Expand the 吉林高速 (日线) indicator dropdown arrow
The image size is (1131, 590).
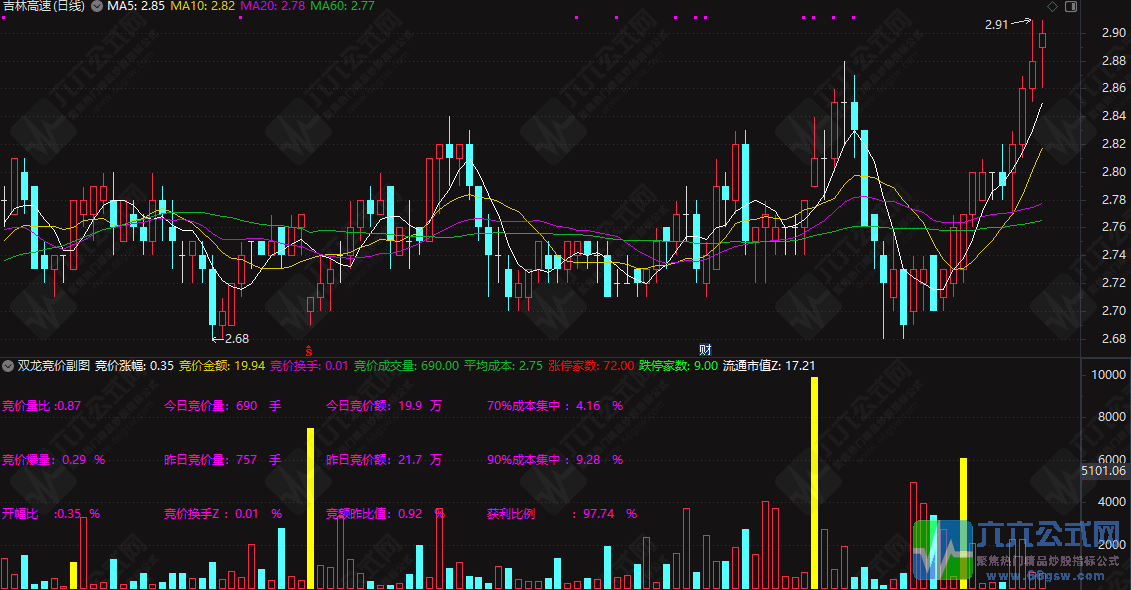click(x=96, y=7)
